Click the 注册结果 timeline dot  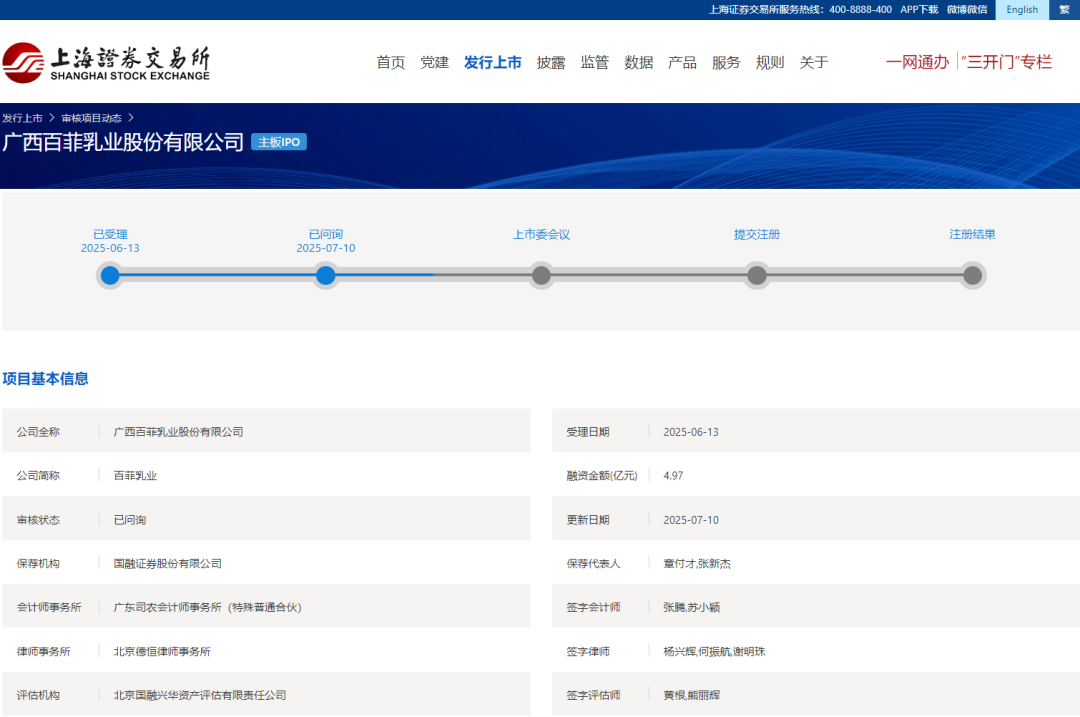[973, 276]
